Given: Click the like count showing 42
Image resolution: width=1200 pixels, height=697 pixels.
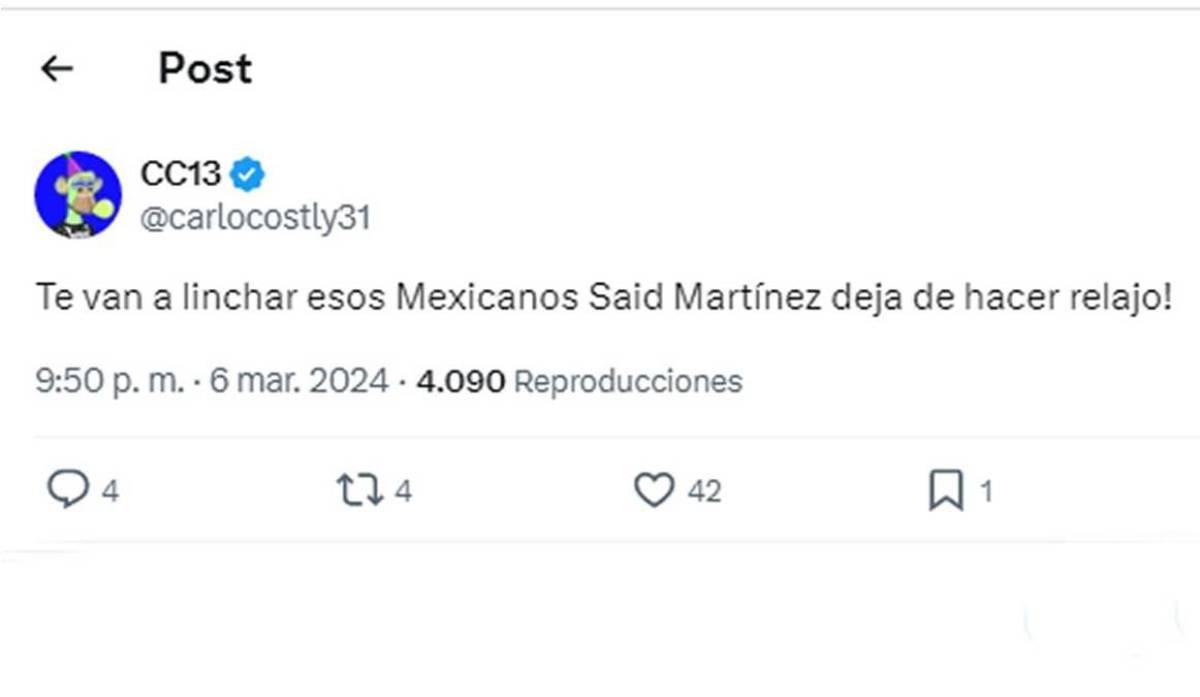Looking at the screenshot, I should pos(706,490).
